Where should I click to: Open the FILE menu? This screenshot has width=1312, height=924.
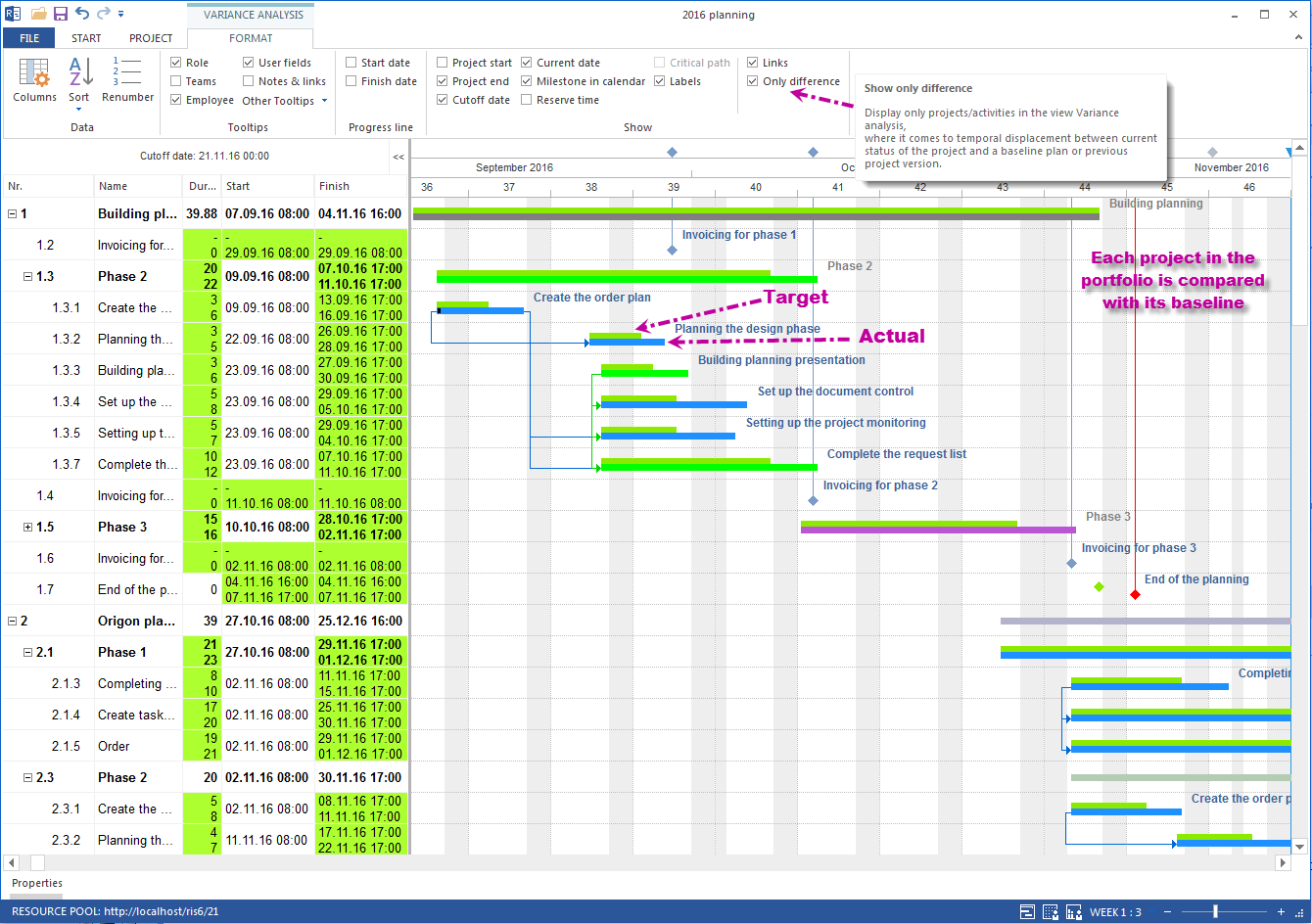pos(28,37)
